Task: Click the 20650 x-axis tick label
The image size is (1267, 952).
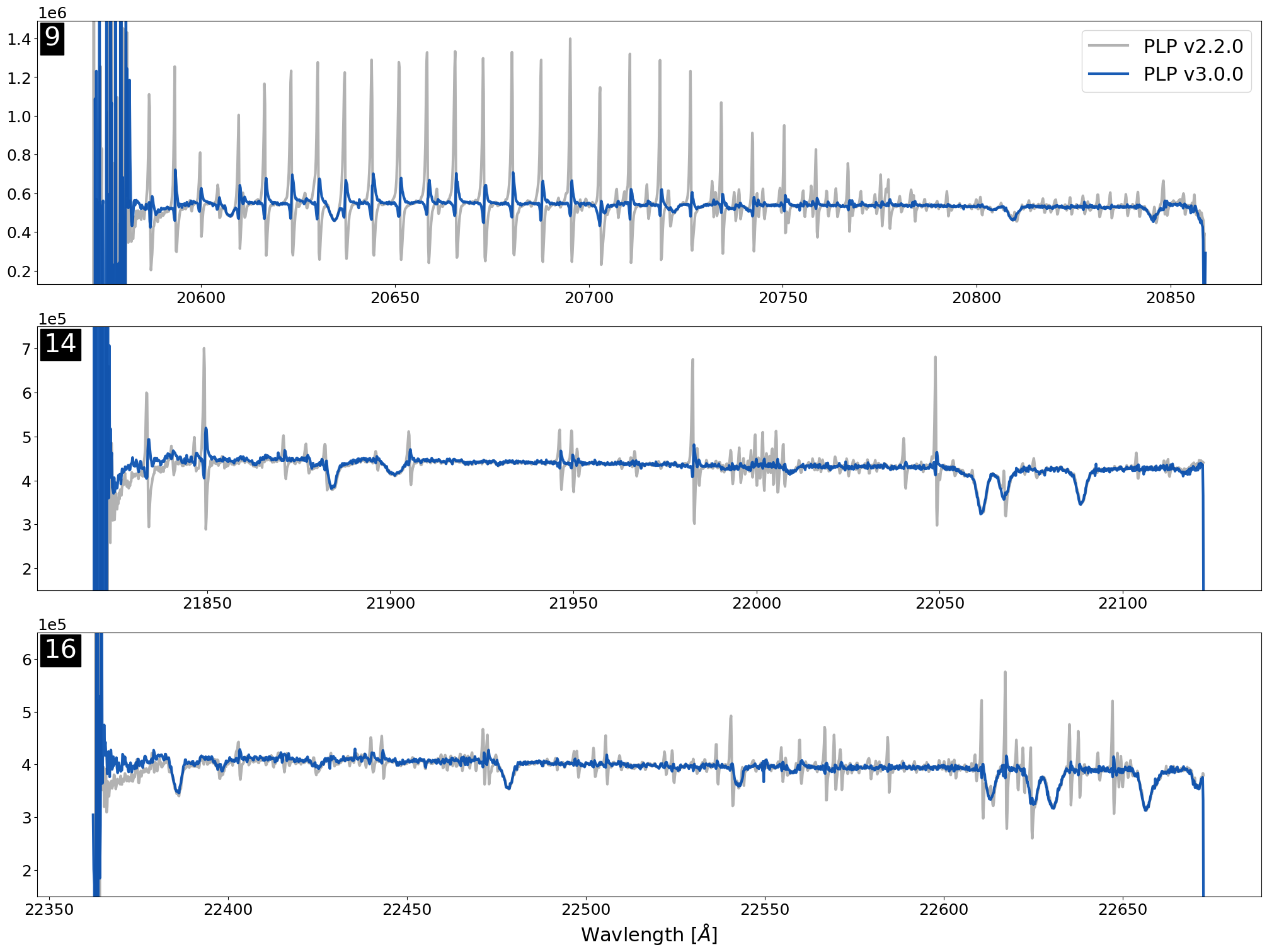Action: 395,297
